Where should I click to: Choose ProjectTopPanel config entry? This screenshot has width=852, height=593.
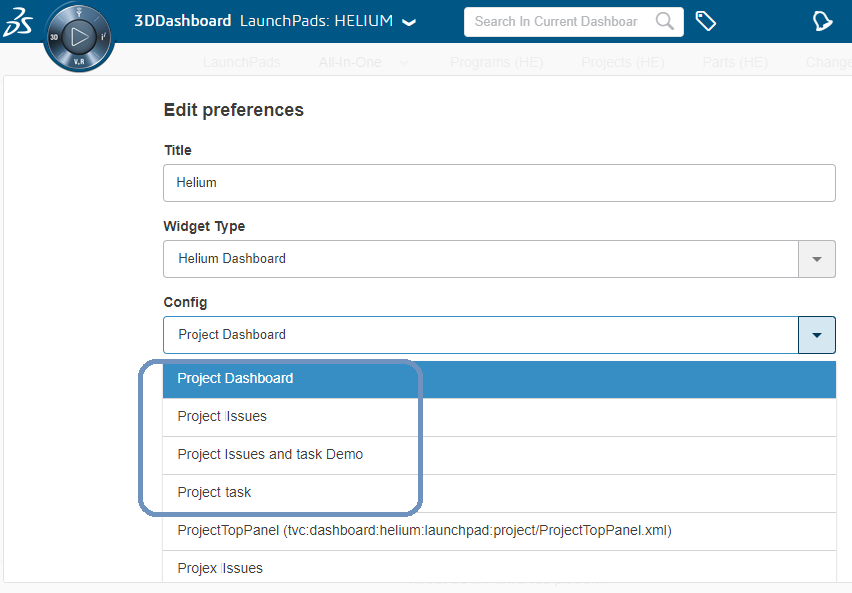(x=424, y=531)
